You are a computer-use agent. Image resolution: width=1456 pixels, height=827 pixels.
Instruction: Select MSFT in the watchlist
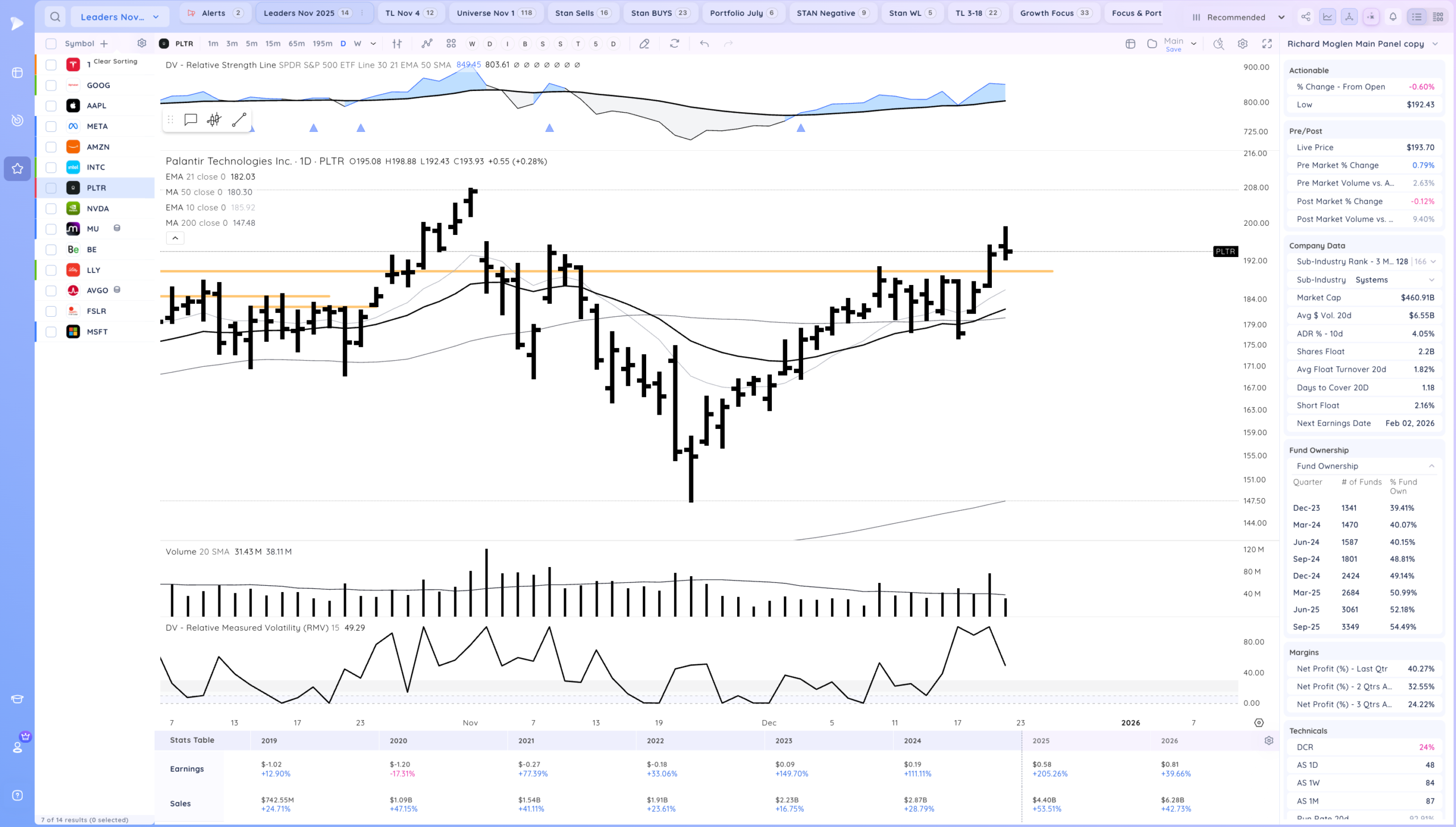97,332
